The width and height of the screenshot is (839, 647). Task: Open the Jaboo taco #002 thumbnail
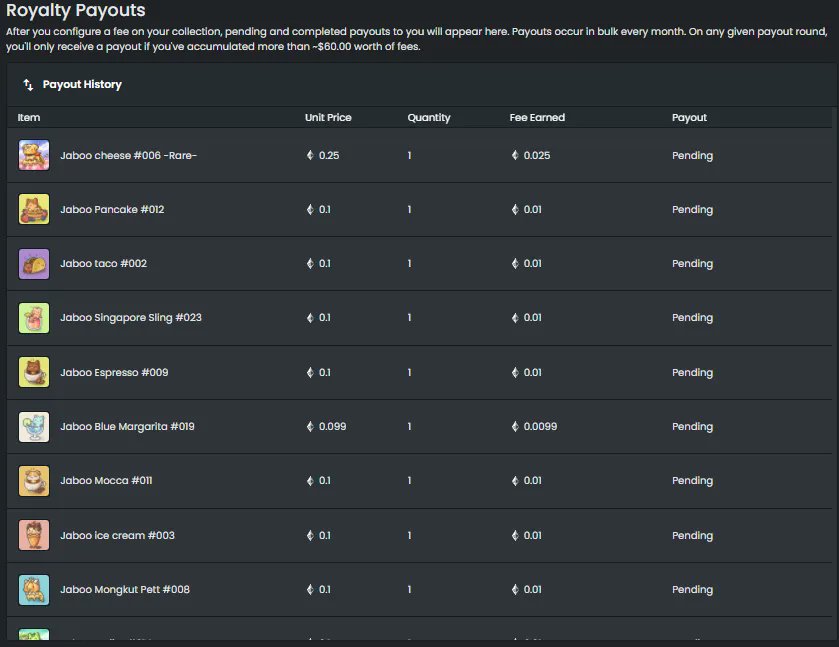[34, 264]
